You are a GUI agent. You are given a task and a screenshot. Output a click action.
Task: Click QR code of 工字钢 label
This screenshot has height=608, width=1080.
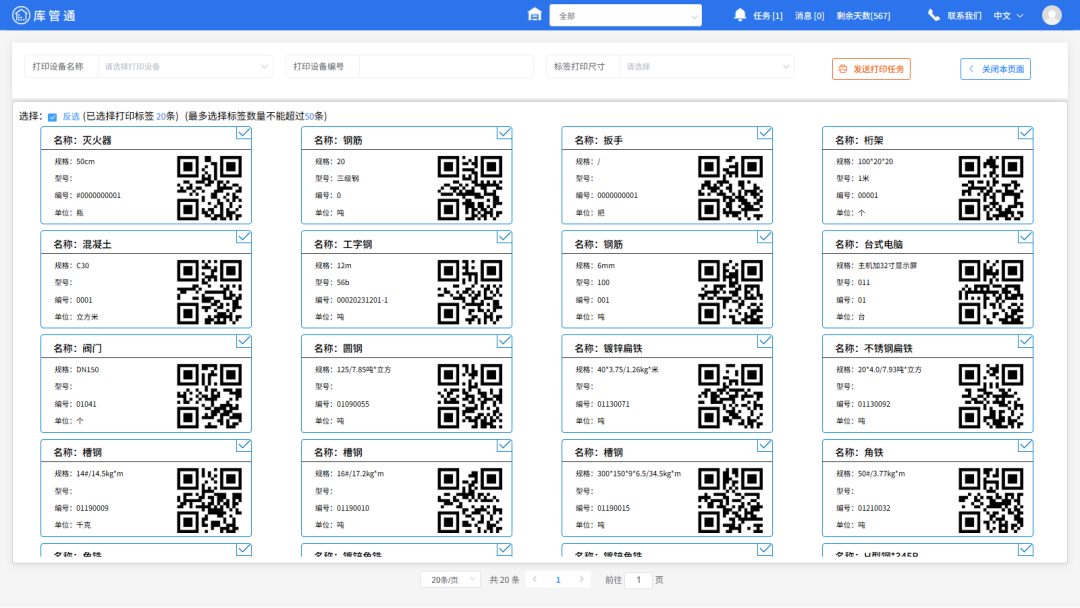[470, 292]
